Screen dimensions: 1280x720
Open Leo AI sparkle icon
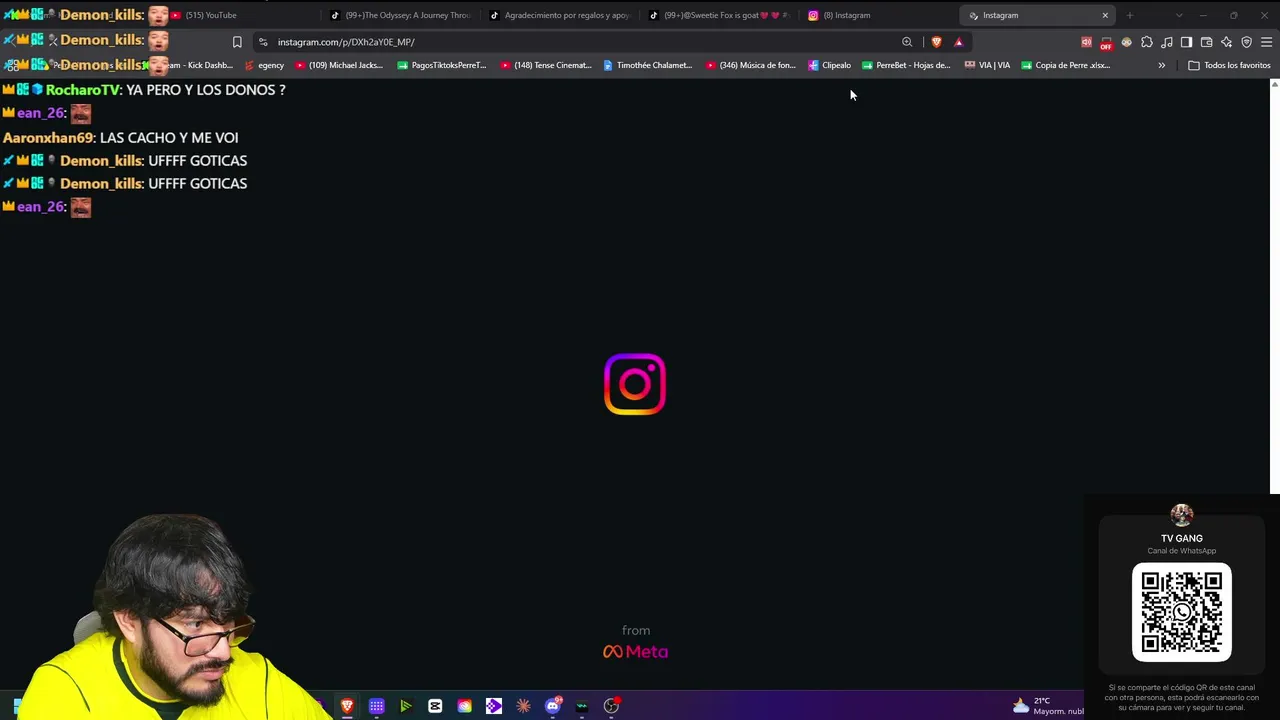pyautogui.click(x=1226, y=42)
